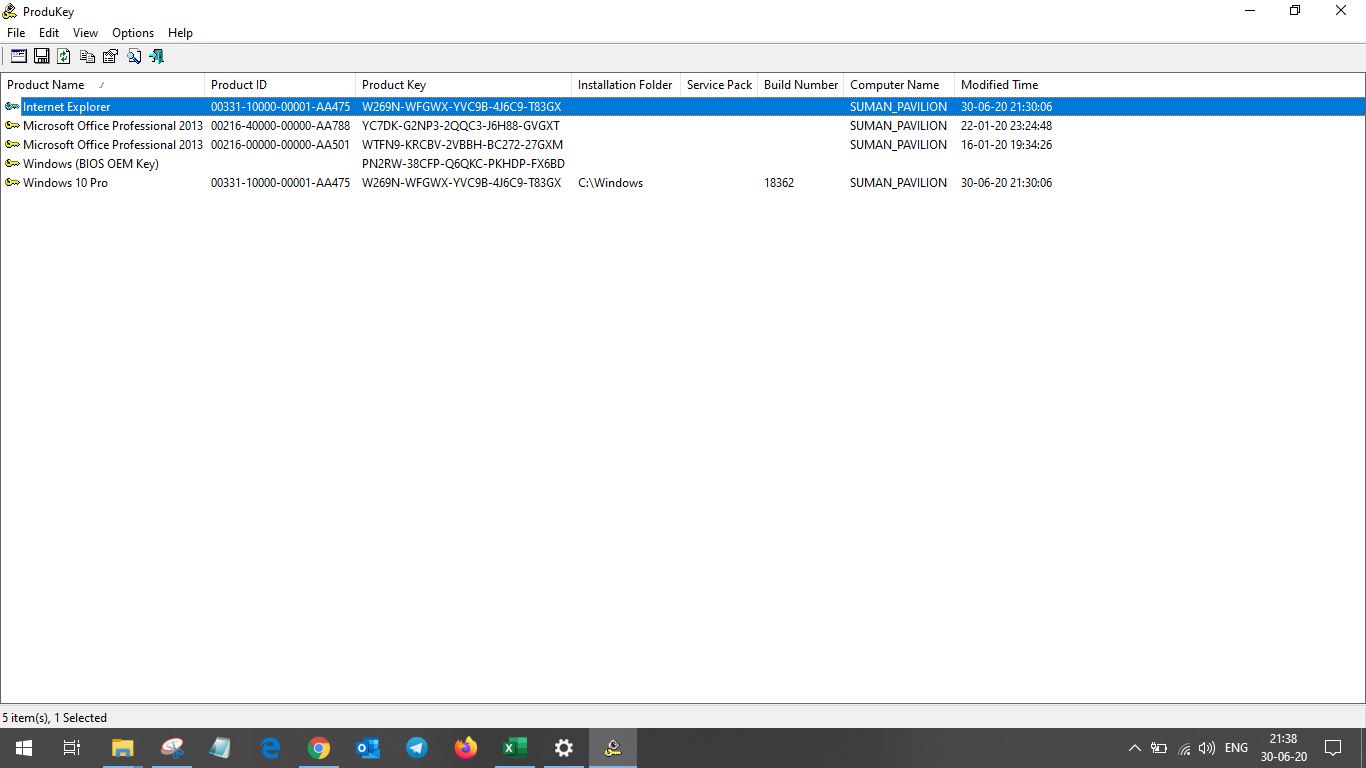Viewport: 1366px width, 768px height.
Task: Click the key icon beside Windows 10 Pro
Action: (x=12, y=183)
